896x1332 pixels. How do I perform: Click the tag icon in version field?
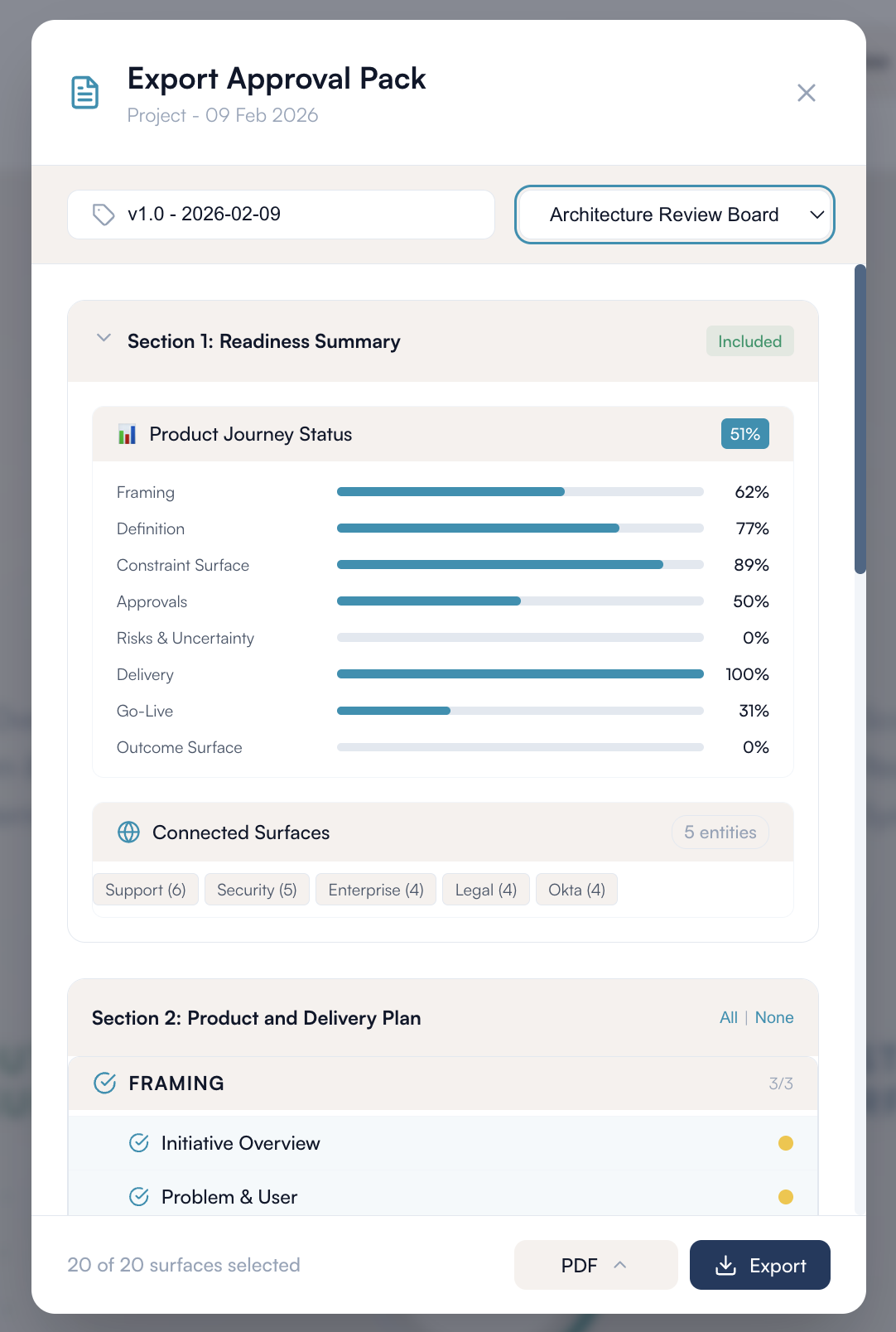104,215
